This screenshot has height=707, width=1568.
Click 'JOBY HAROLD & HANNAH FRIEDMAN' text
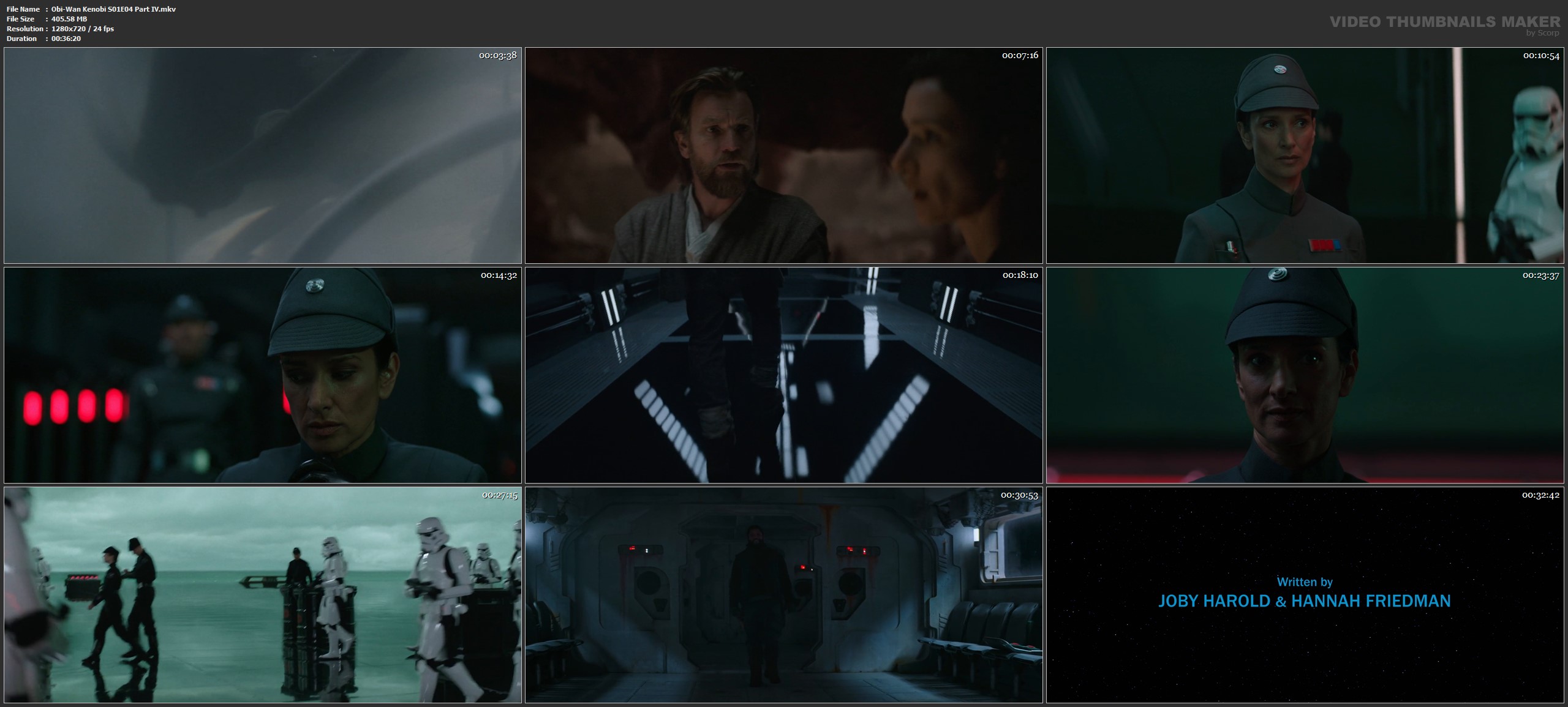1305,601
